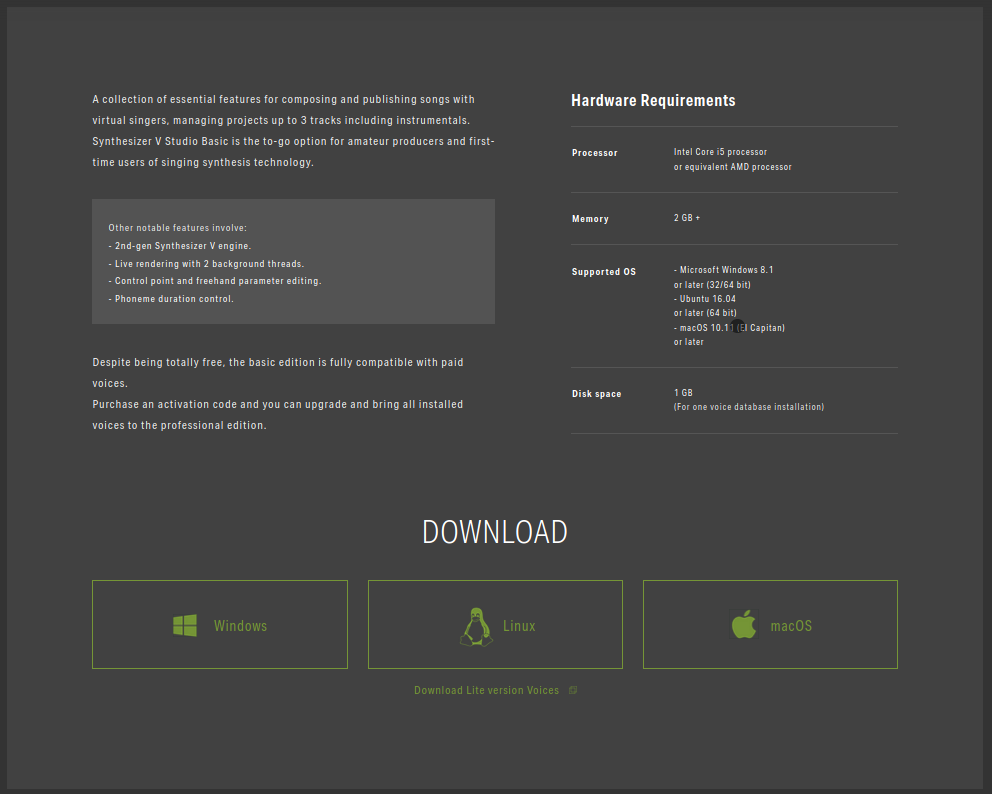This screenshot has height=794, width=992.
Task: Click the DOWNLOAD heading
Action: (495, 532)
